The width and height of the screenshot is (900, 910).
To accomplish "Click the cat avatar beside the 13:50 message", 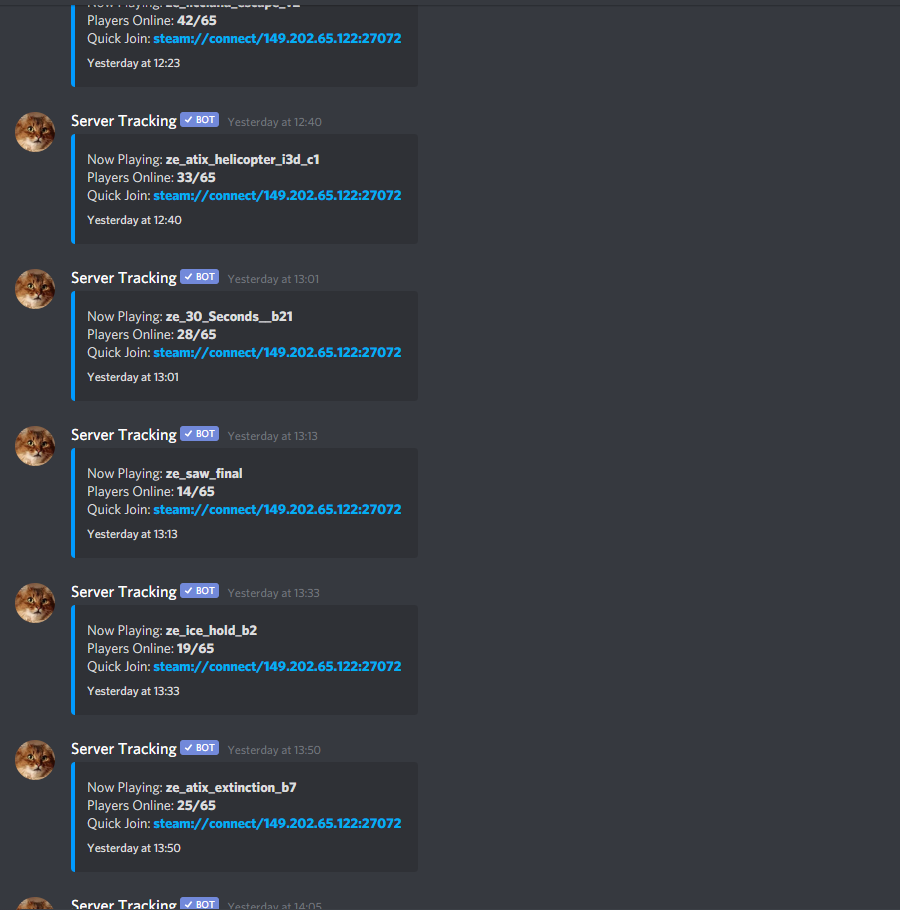I will (35, 760).
